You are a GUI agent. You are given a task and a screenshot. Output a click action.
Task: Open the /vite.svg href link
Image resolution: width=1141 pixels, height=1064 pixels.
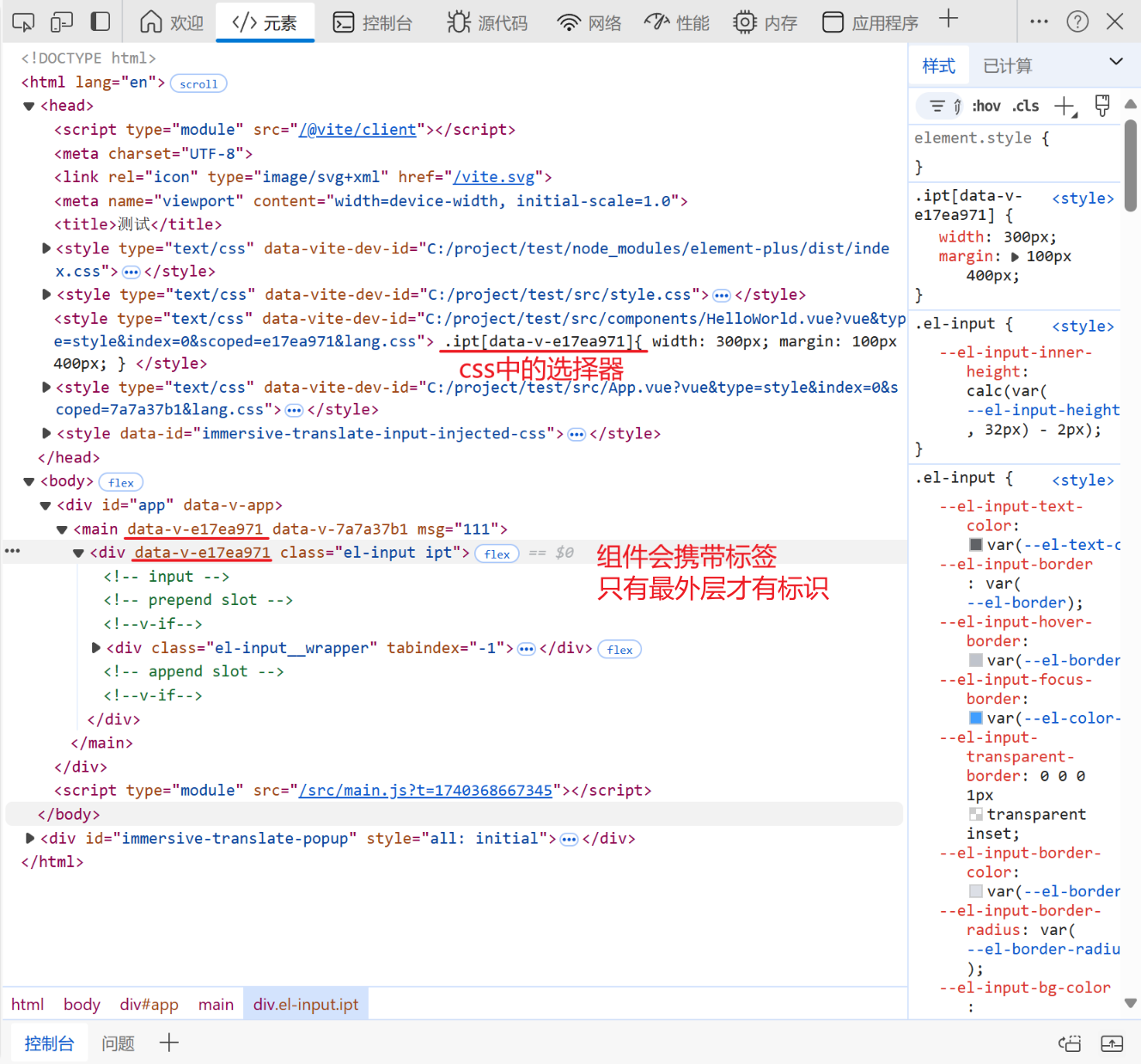(x=494, y=177)
